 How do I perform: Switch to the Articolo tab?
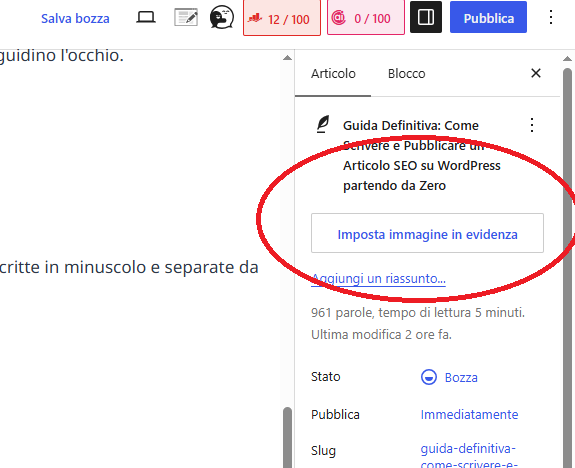(333, 74)
